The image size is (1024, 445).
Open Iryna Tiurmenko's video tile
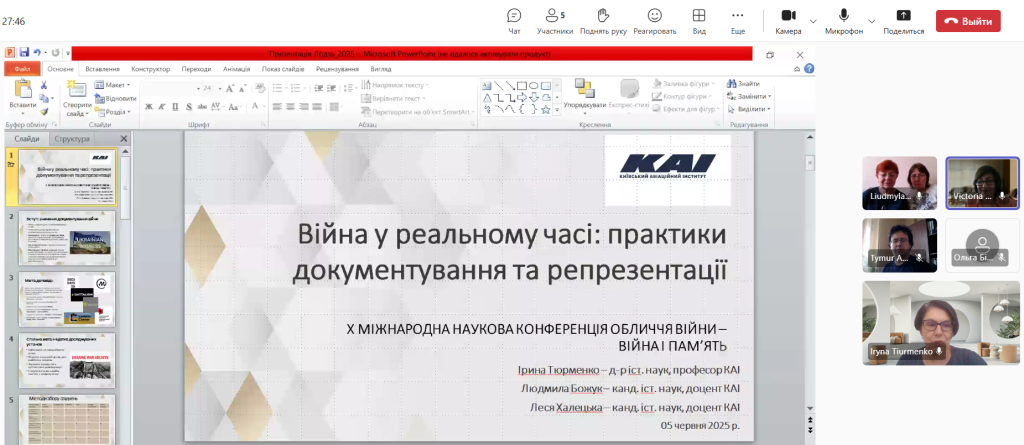pos(941,322)
